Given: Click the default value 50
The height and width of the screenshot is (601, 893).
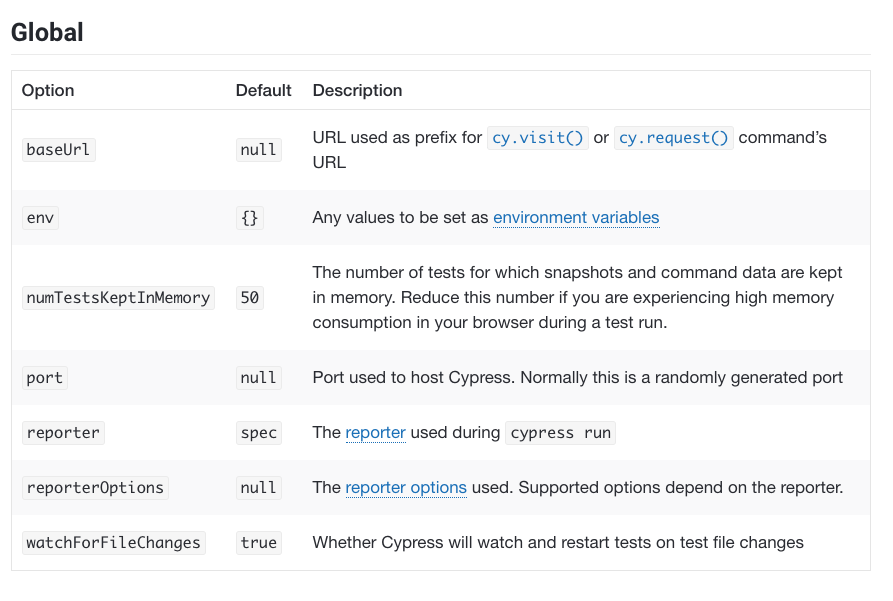Looking at the screenshot, I should [x=250, y=297].
